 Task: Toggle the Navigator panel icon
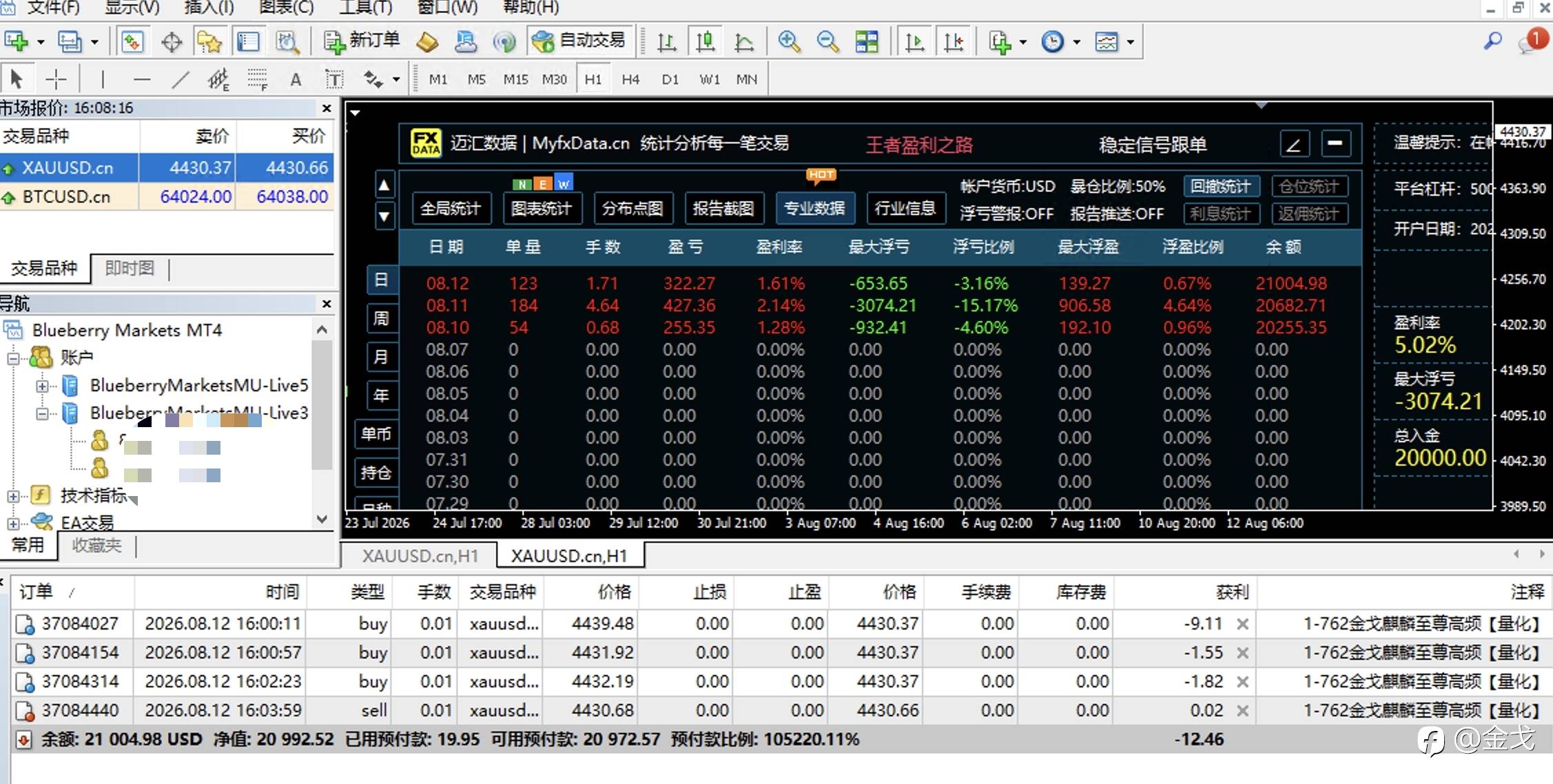(209, 42)
